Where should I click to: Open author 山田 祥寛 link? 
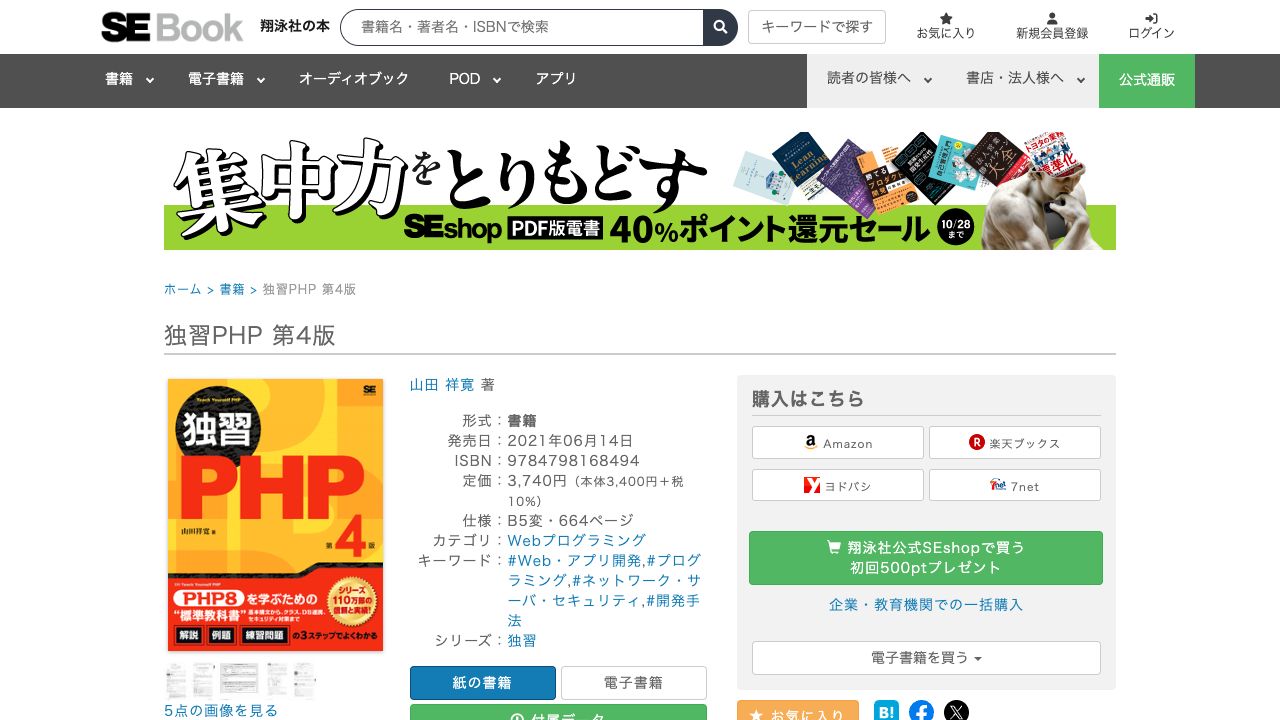pos(442,385)
